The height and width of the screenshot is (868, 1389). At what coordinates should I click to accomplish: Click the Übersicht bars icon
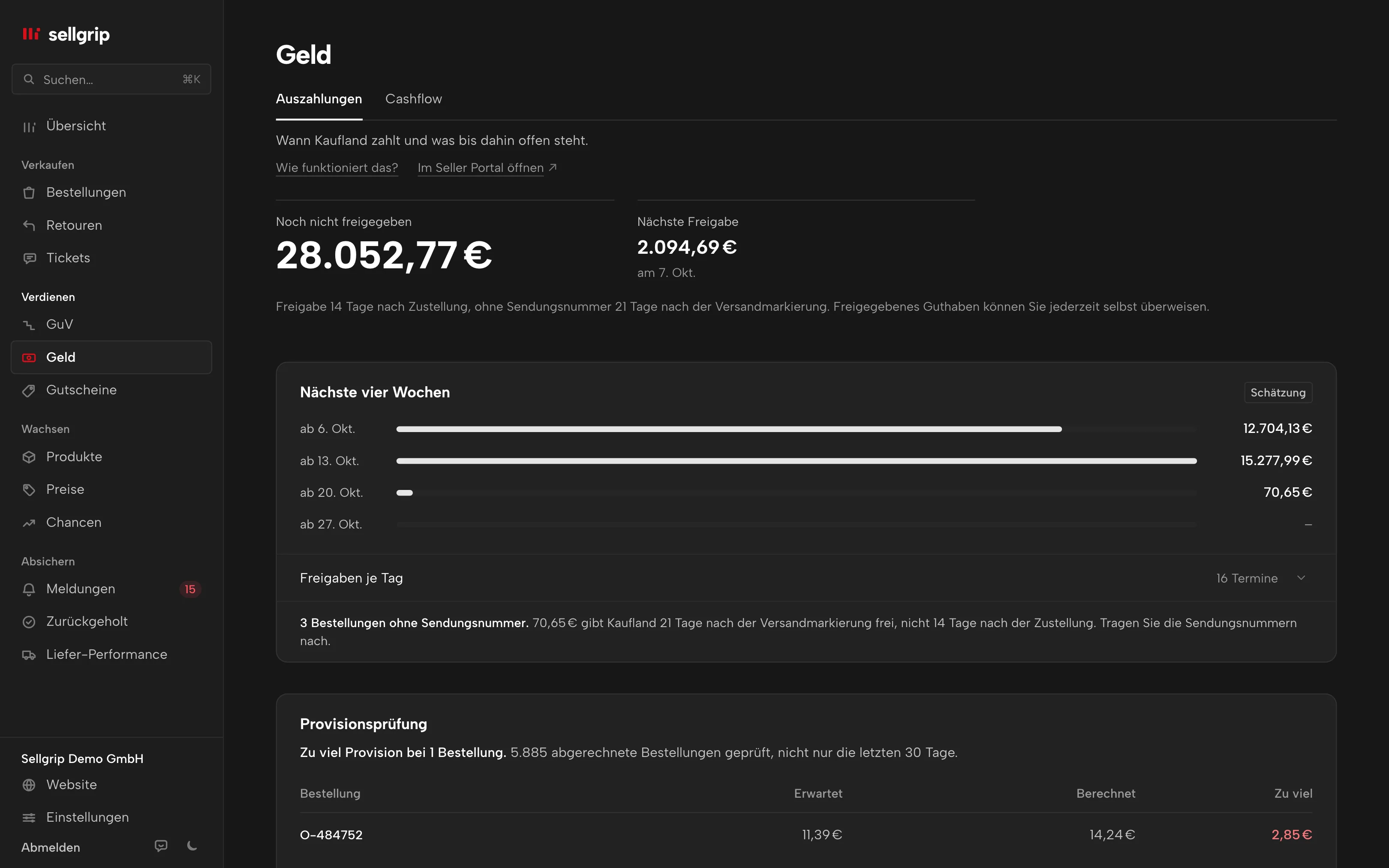click(x=29, y=126)
